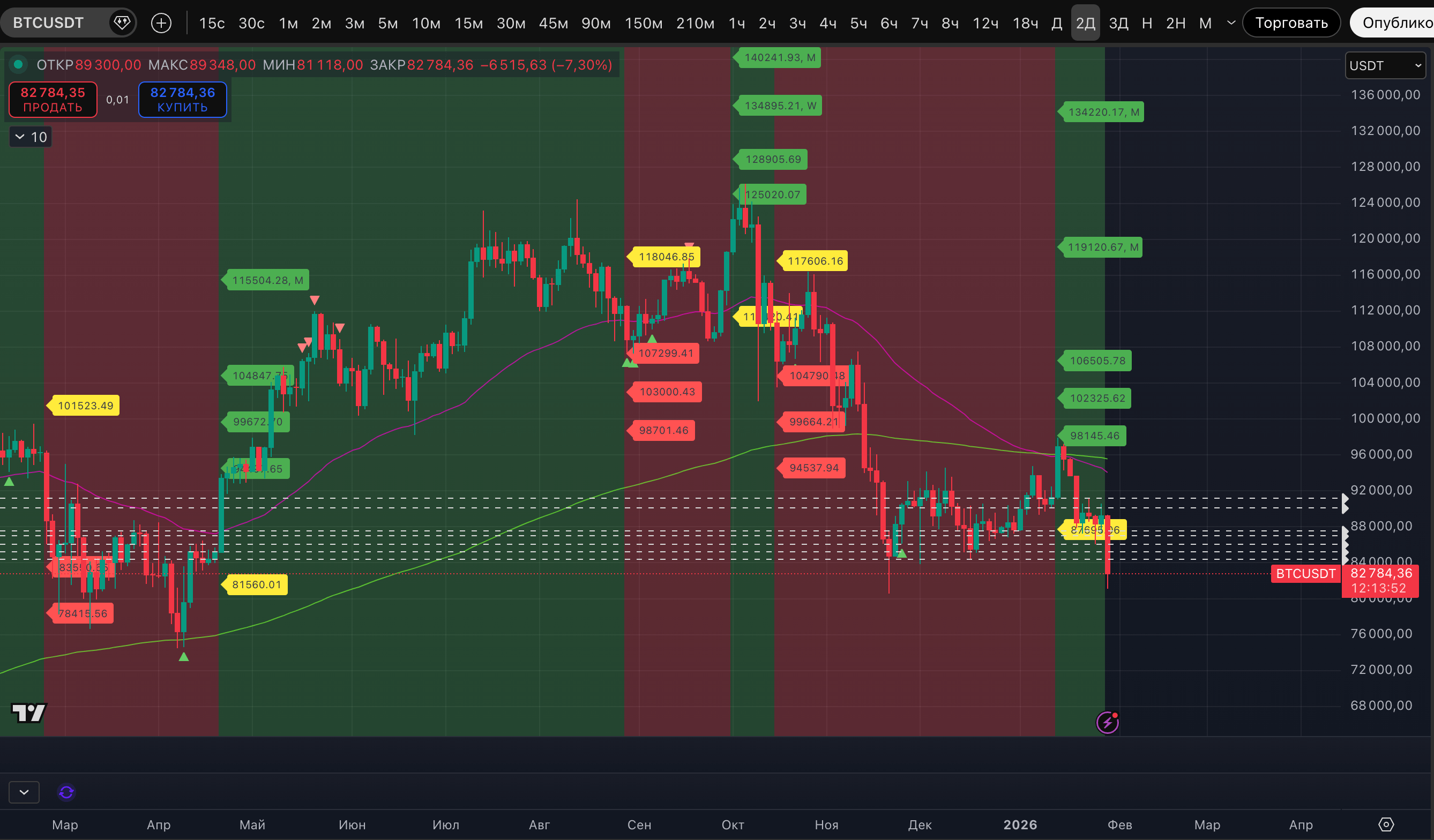Open the USDT currency dropdown

(x=1385, y=65)
